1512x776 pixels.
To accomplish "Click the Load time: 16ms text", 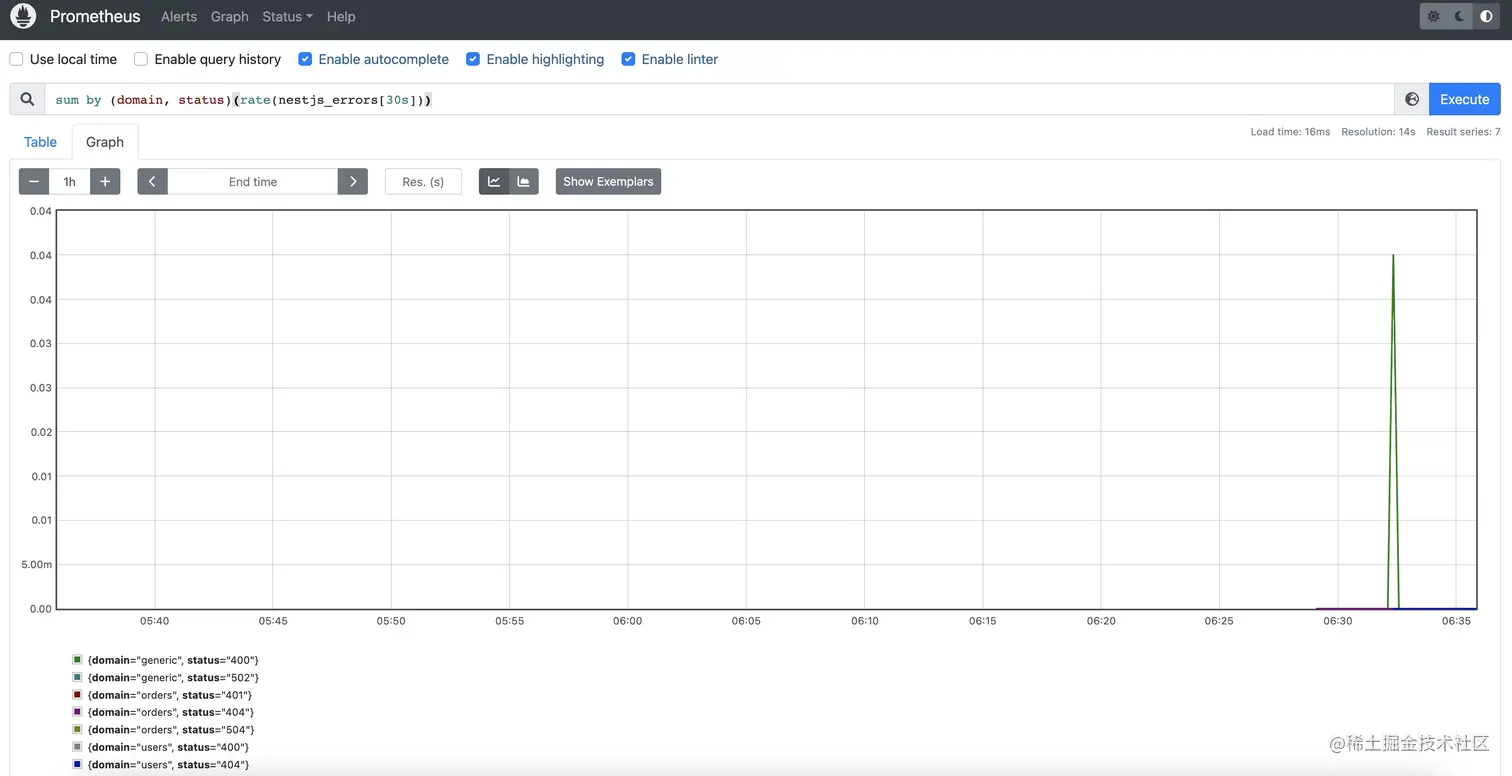I will coord(1290,132).
